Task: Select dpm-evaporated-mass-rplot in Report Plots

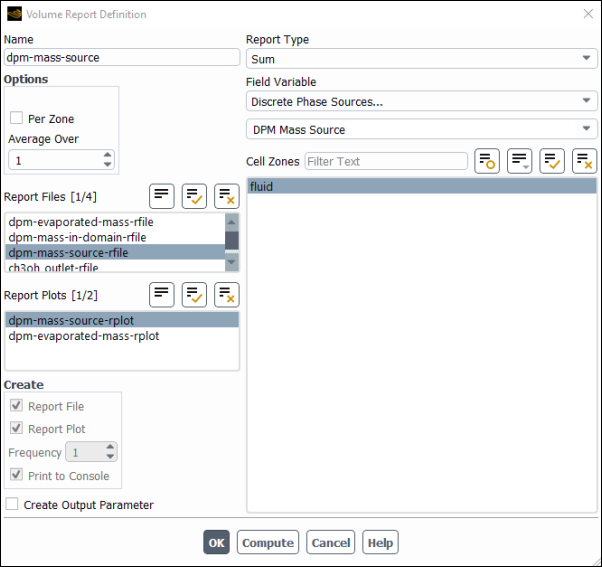Action: point(122,336)
